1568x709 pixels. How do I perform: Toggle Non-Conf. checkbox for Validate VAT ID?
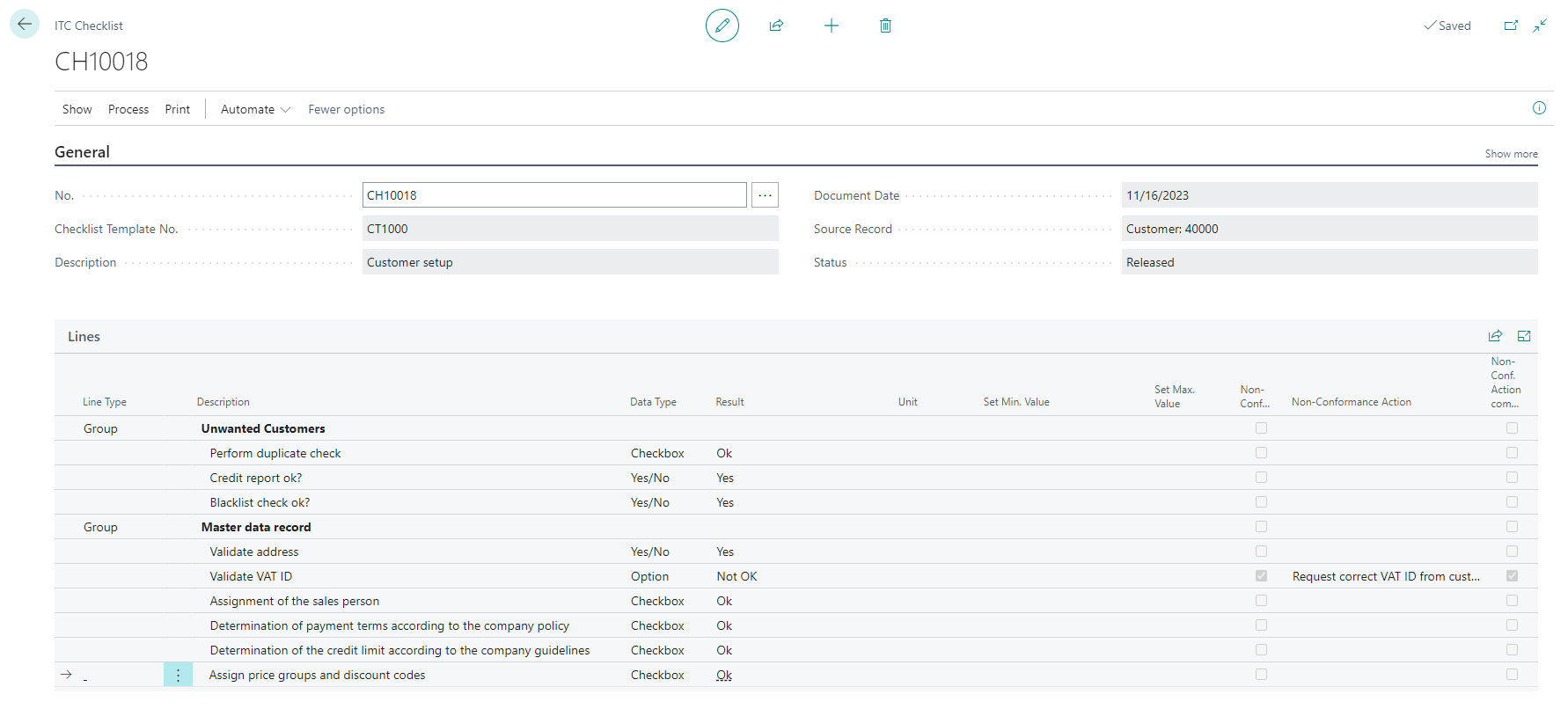click(1261, 576)
